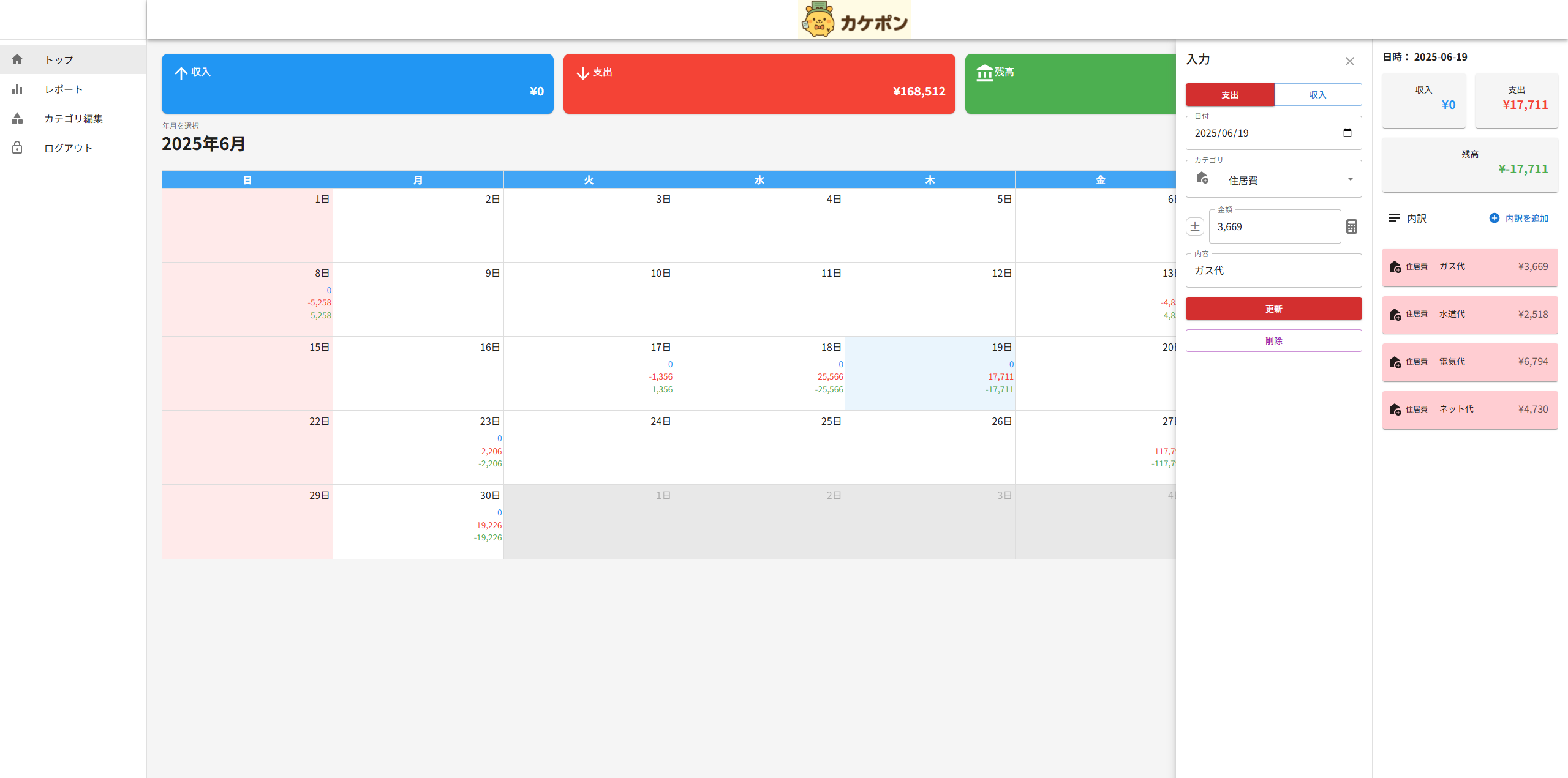Switch entry type to 収入

tap(1317, 95)
